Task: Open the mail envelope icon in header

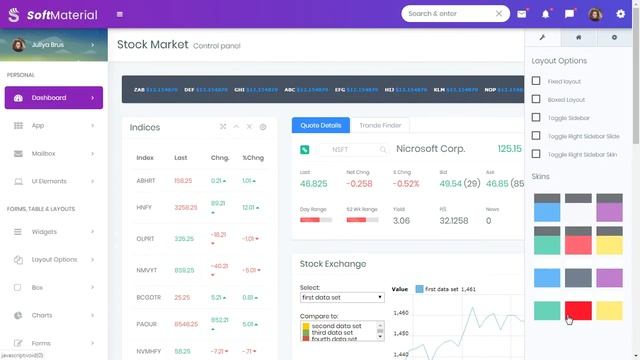Action: tap(522, 14)
